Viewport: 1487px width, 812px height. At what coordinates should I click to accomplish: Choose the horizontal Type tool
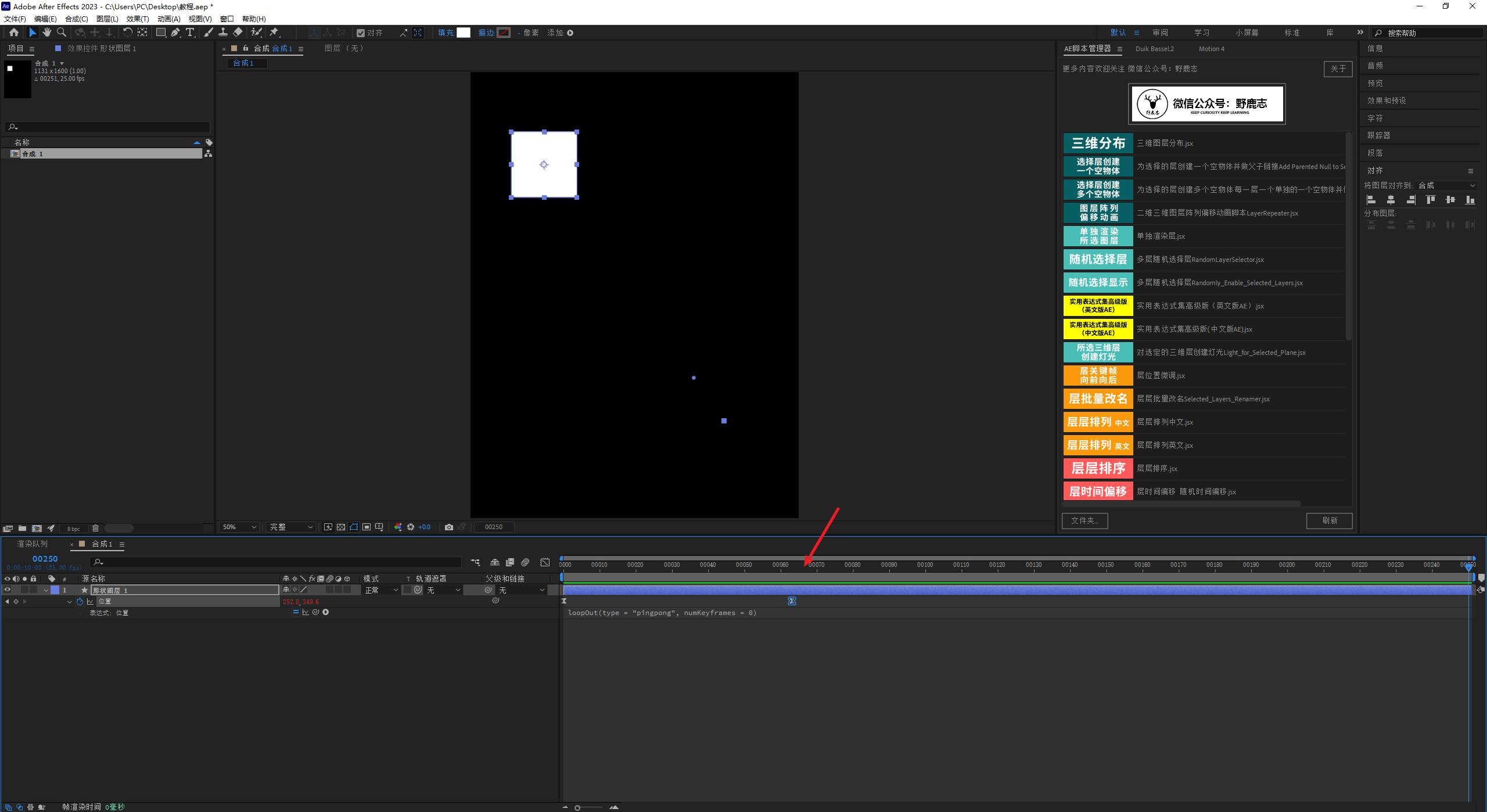coord(190,33)
